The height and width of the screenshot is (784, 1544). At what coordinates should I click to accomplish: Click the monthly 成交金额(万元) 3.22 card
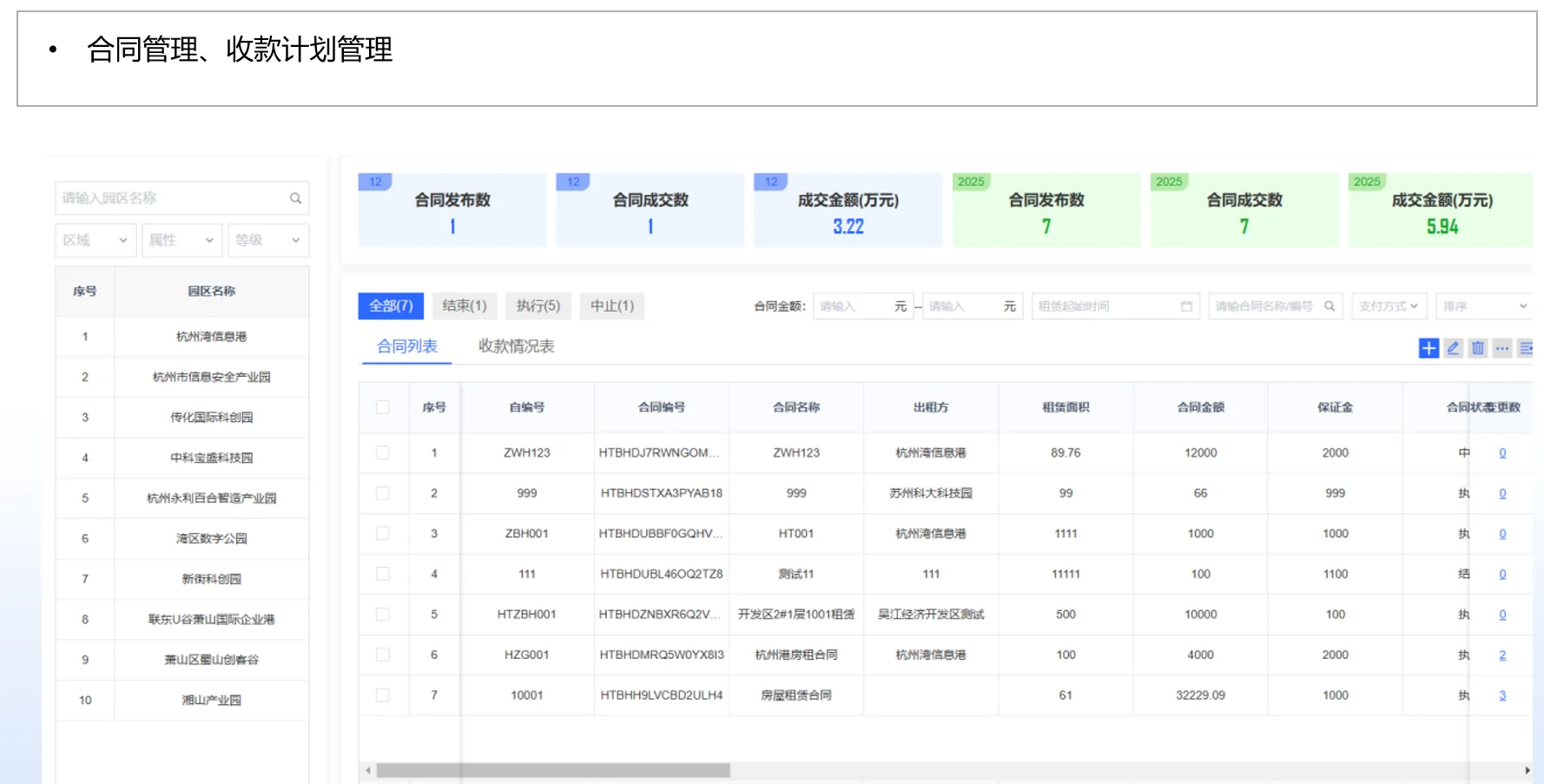point(848,210)
